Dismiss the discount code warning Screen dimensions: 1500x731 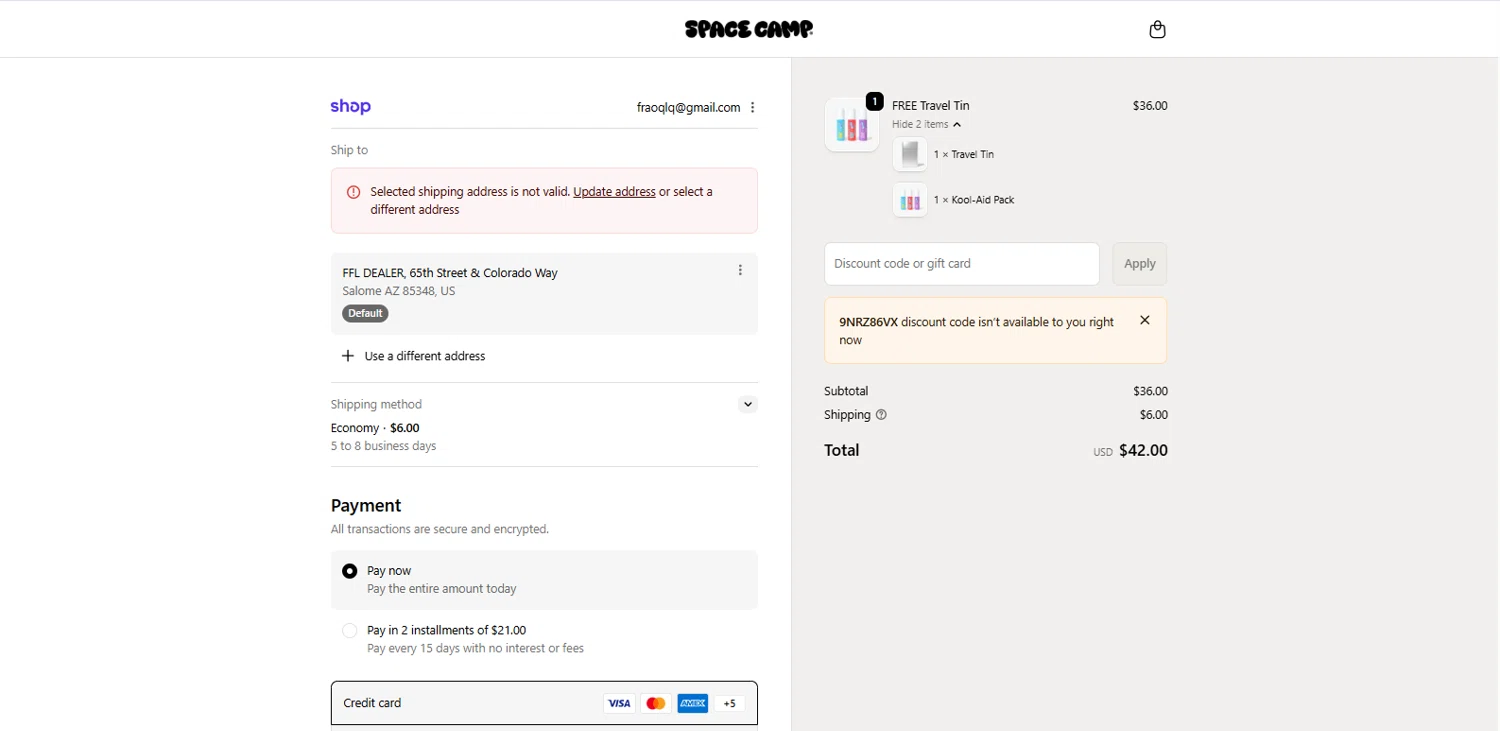(1145, 320)
